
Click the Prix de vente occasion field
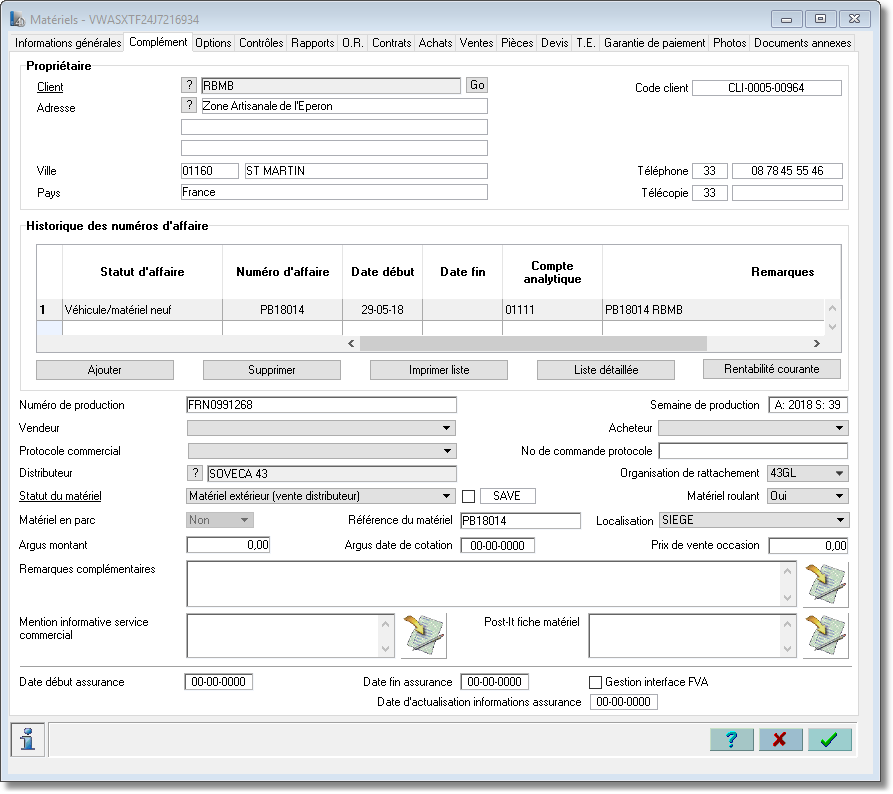click(x=808, y=545)
